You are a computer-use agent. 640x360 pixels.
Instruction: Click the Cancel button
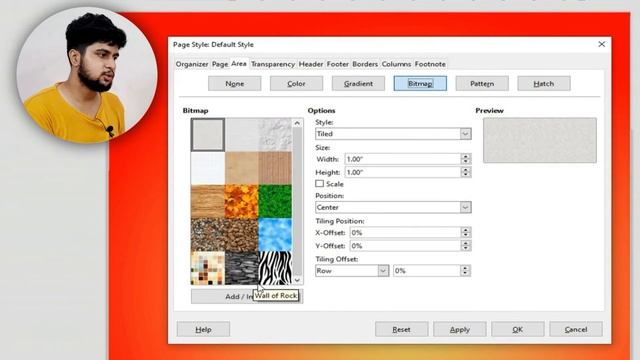click(x=576, y=329)
